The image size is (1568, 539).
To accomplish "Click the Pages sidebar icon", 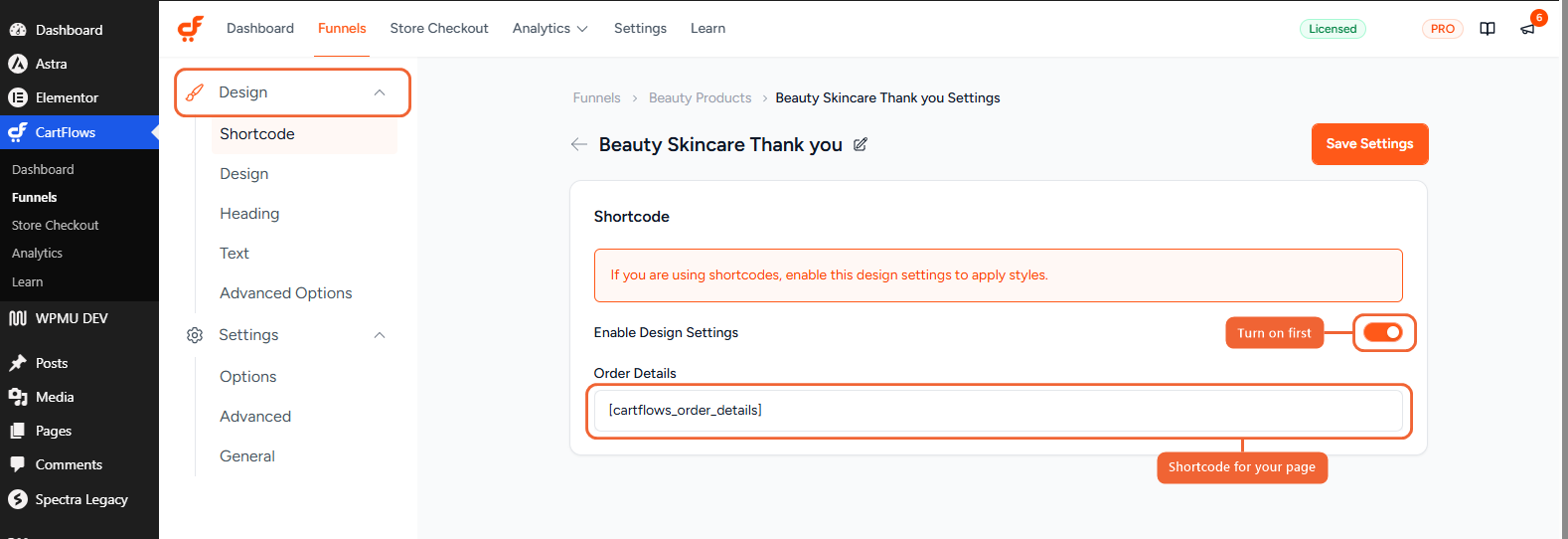I will pos(18,431).
